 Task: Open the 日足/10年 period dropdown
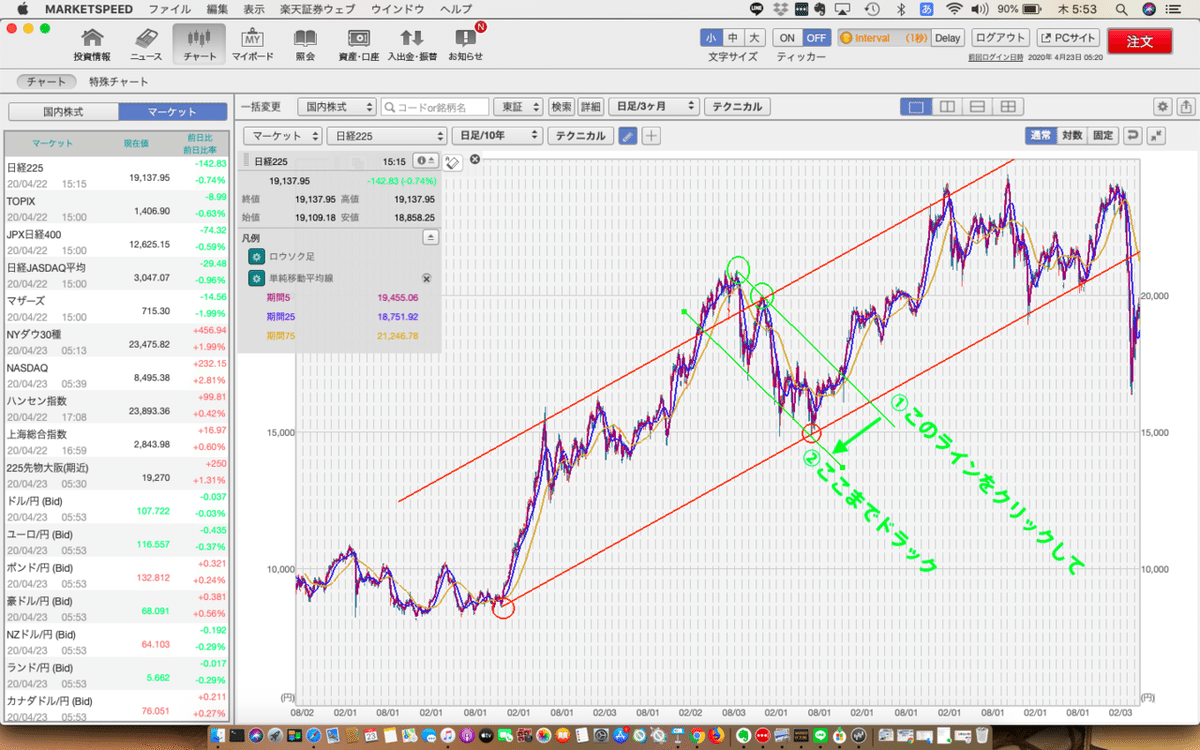[x=497, y=136]
